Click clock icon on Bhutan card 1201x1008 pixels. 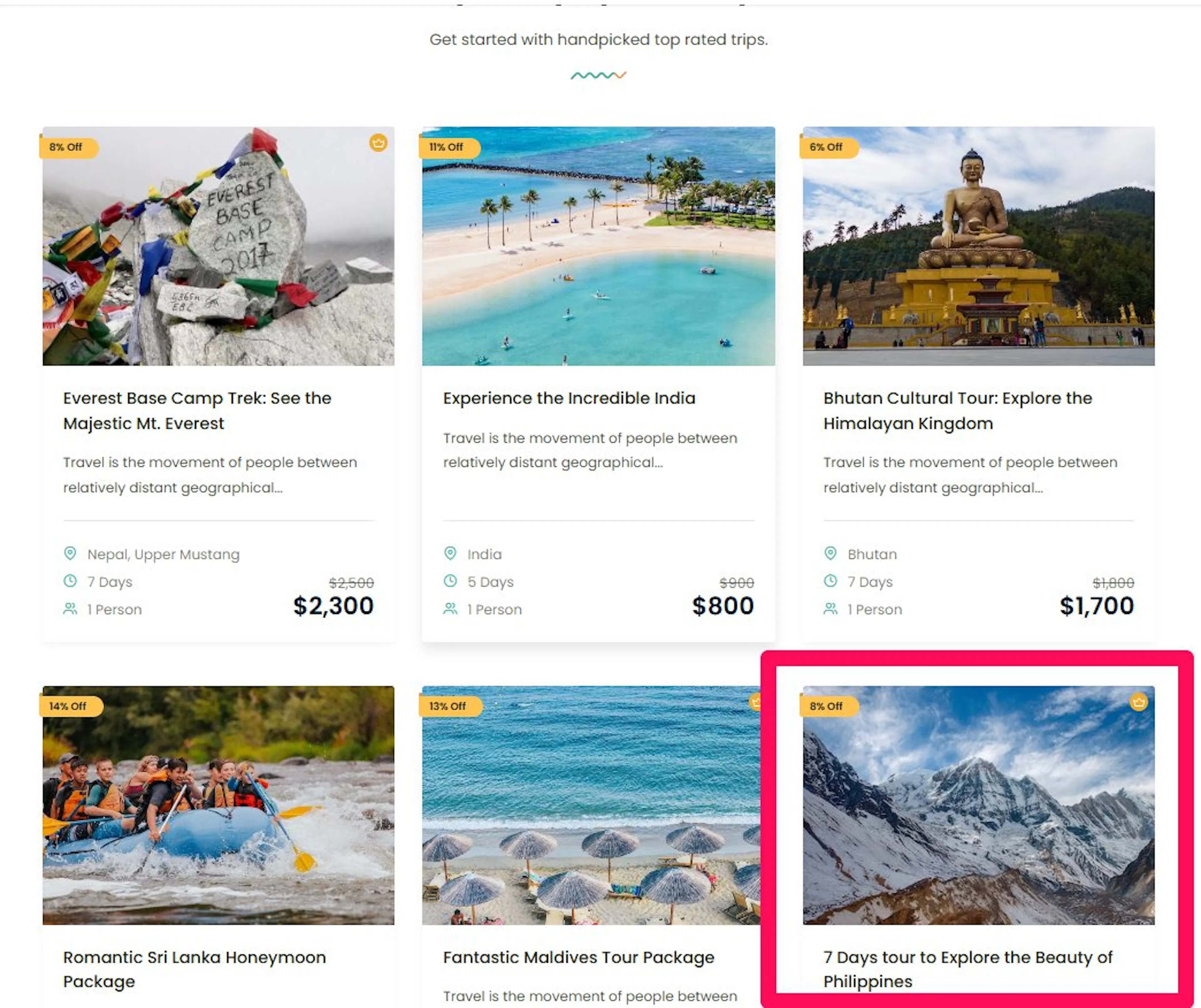point(830,581)
